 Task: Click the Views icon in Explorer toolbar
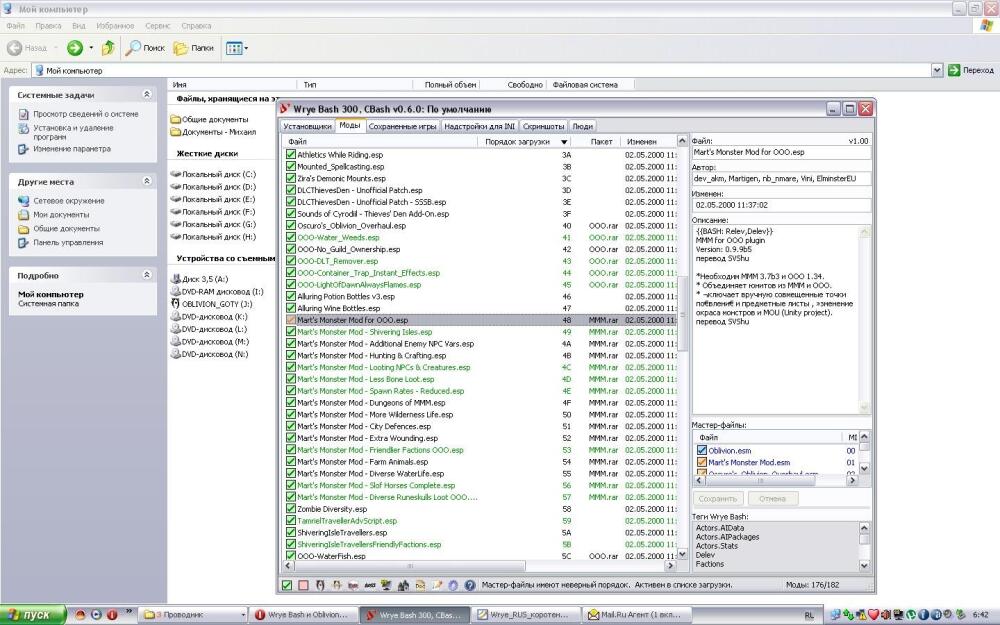234,48
